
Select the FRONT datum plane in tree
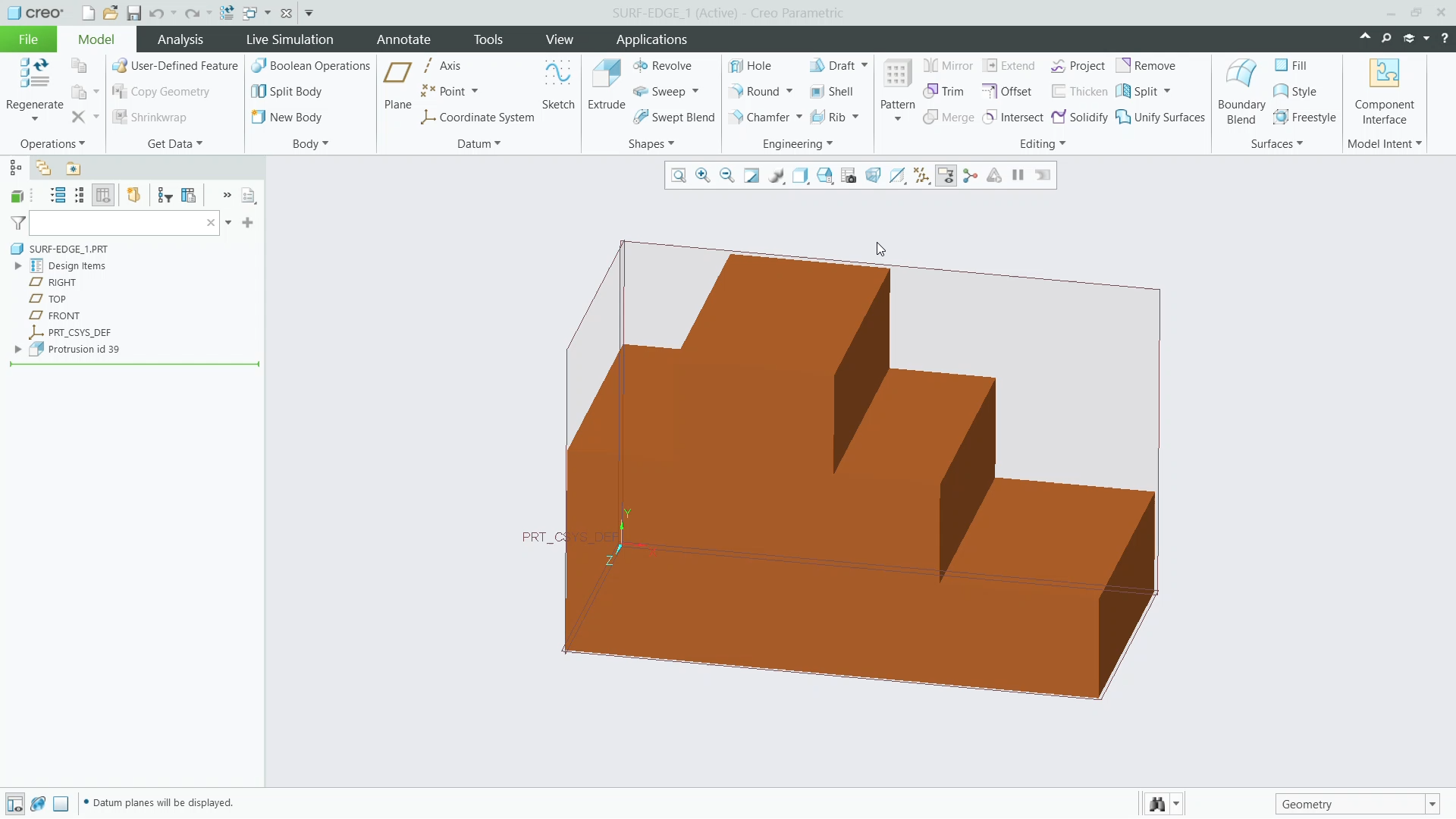pyautogui.click(x=55, y=316)
